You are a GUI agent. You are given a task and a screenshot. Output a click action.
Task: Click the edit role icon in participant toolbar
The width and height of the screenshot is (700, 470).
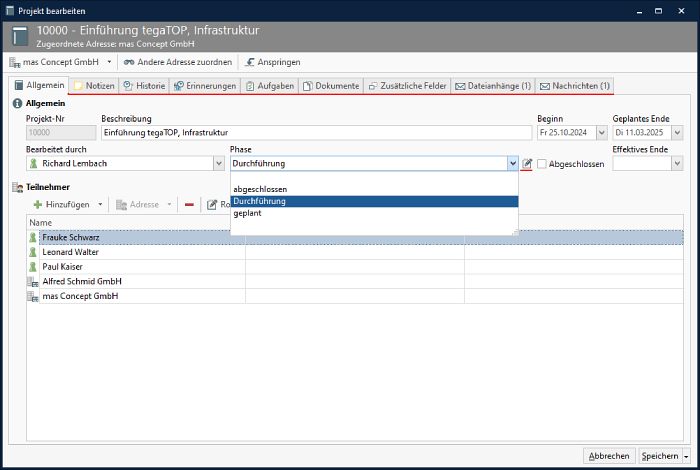pyautogui.click(x=212, y=204)
